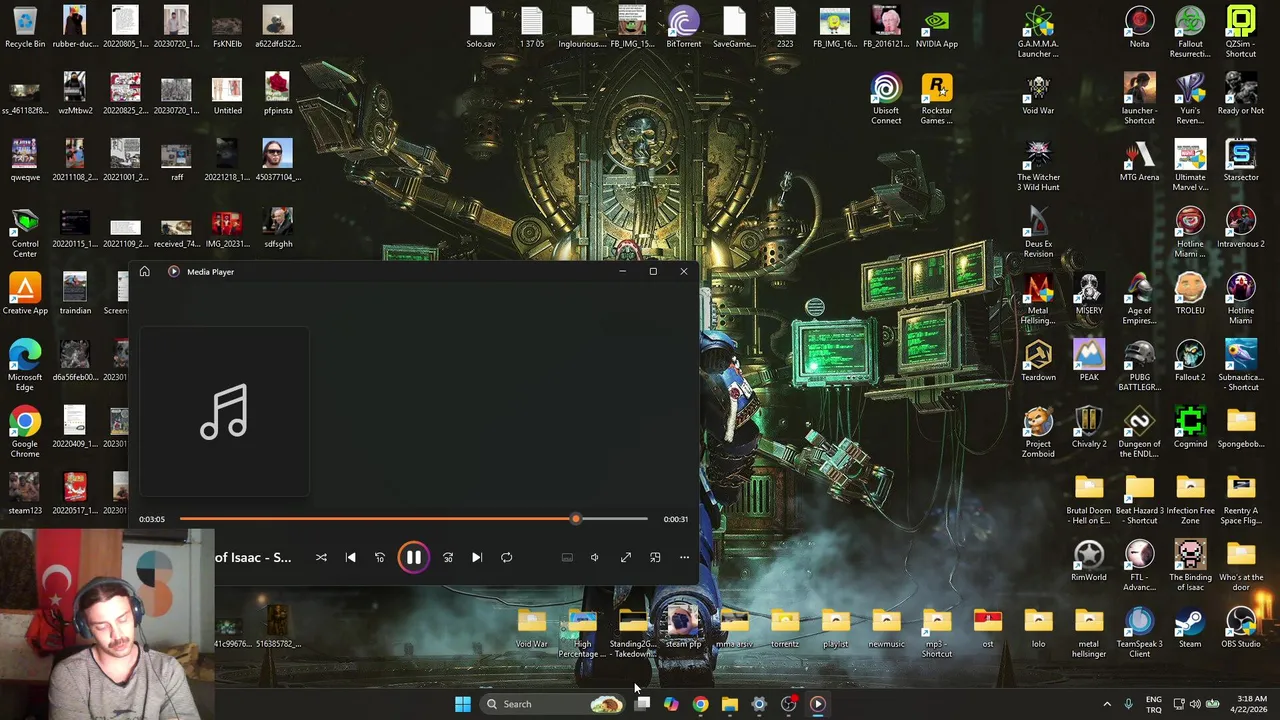Open Microsoft Edge desktop shortcut
The width and height of the screenshot is (1280, 720).
[x=25, y=366]
